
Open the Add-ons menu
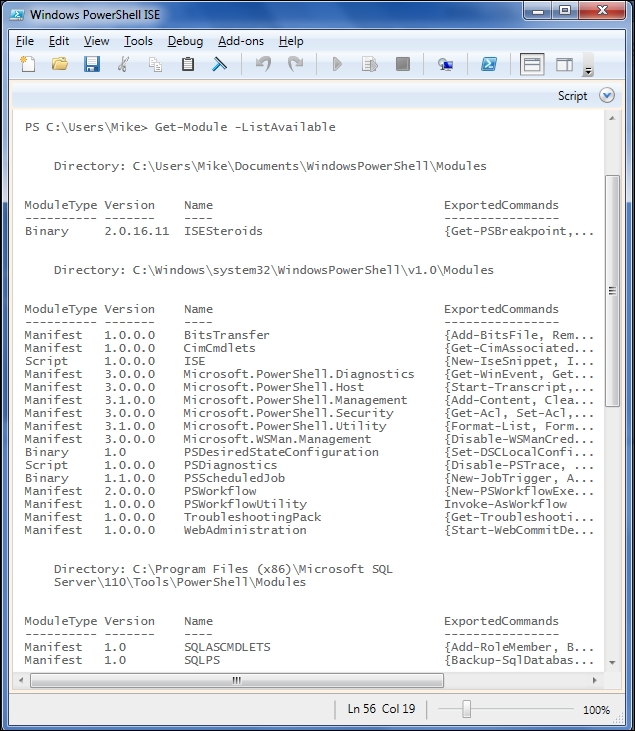point(241,41)
